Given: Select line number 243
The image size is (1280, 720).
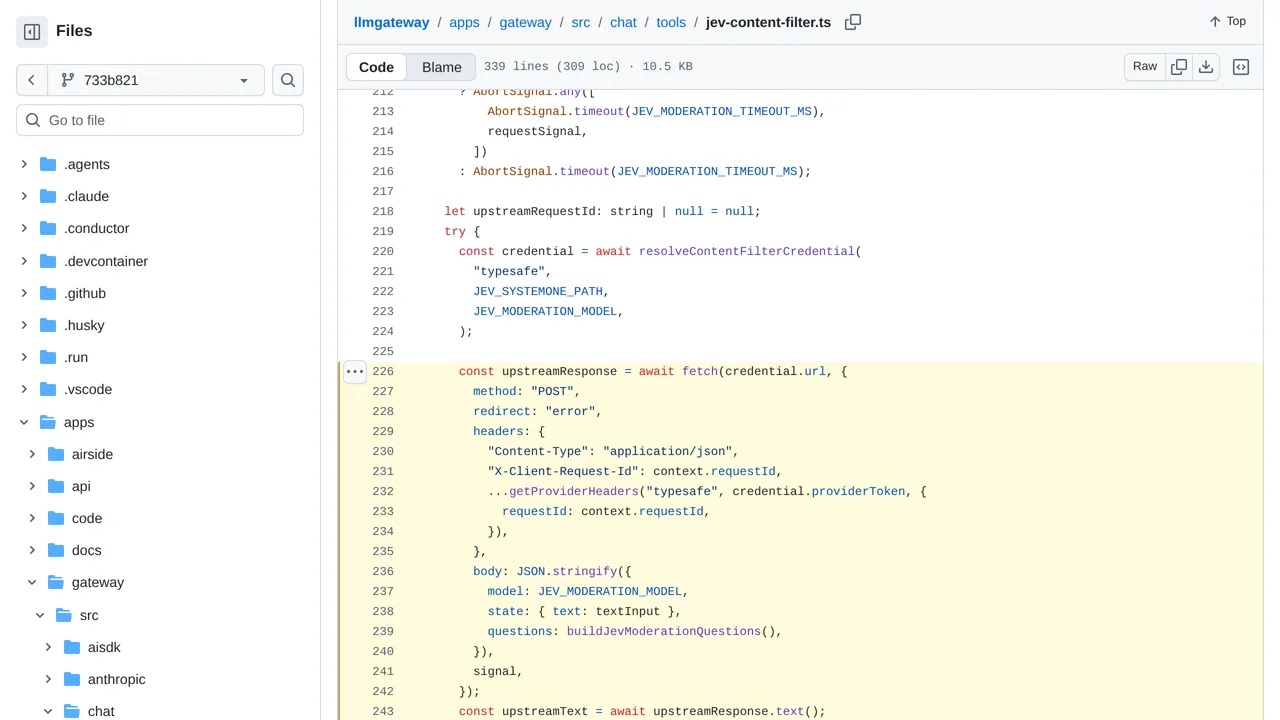Looking at the screenshot, I should [383, 711].
